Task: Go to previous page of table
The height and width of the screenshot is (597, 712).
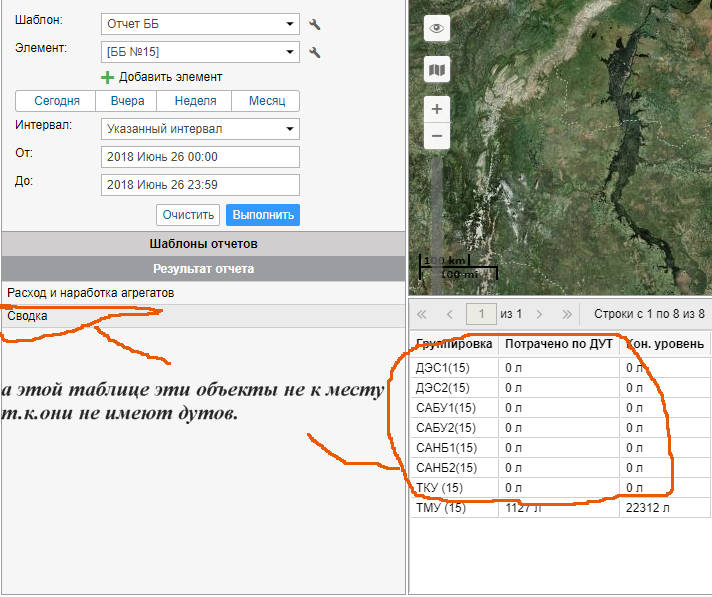Action: coord(449,314)
